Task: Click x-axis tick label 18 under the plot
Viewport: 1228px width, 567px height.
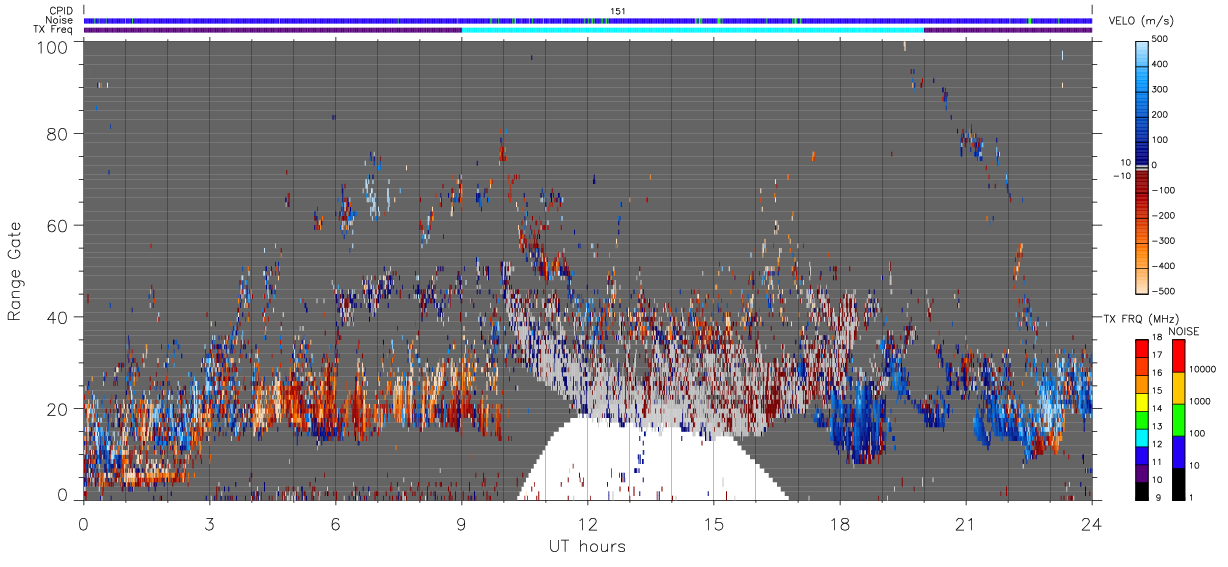Action: (x=840, y=524)
